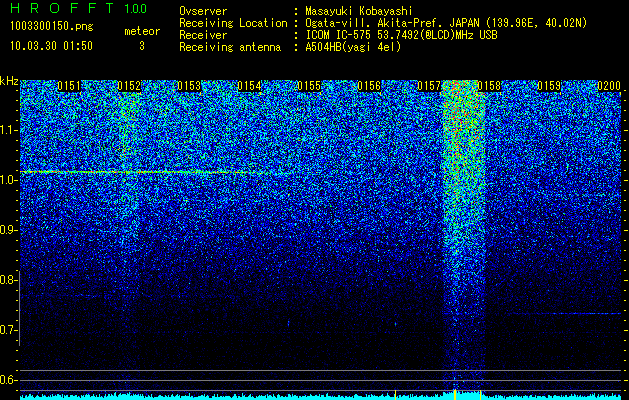
Task: Select the Receiving Location value Ogata-vill. Akita-Pref.
Action: pos(375,23)
